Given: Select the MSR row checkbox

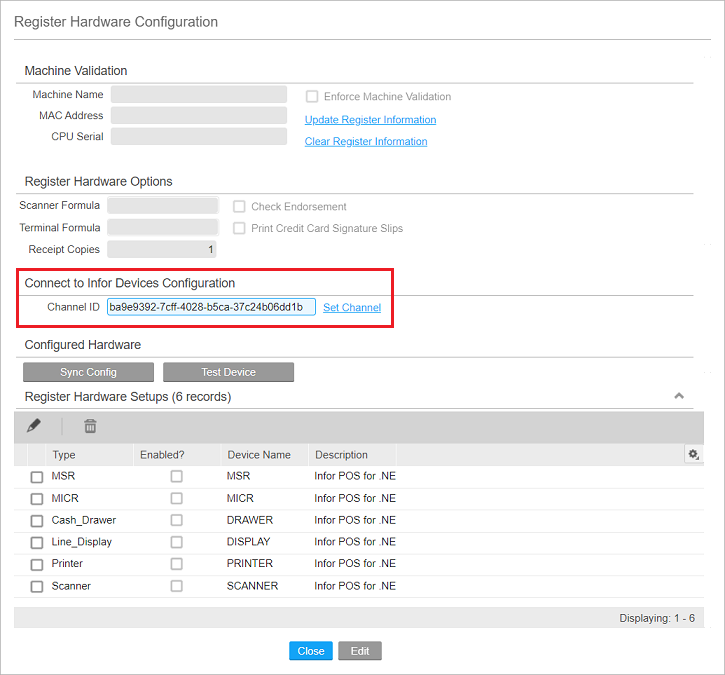Looking at the screenshot, I should tap(37, 477).
